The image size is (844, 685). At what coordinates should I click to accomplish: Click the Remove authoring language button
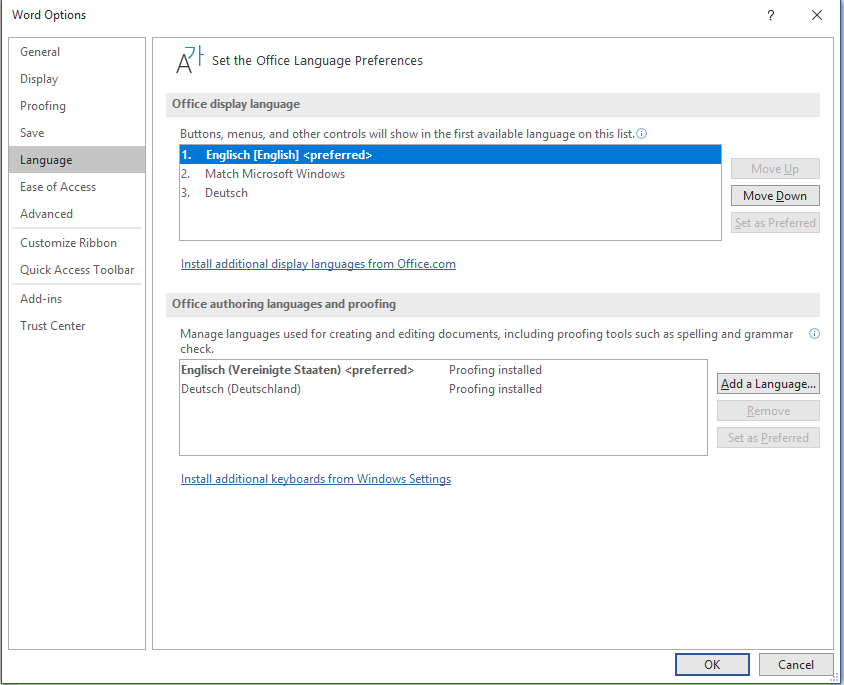tap(768, 411)
